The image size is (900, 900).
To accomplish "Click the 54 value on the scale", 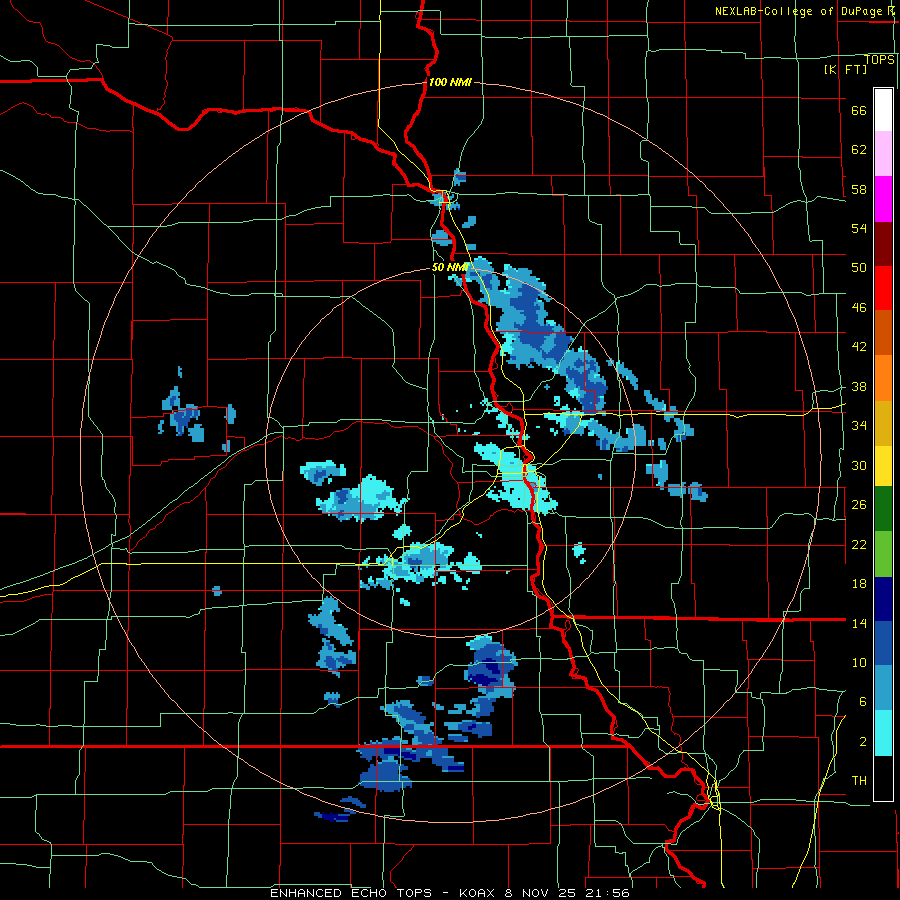I will click(x=859, y=228).
